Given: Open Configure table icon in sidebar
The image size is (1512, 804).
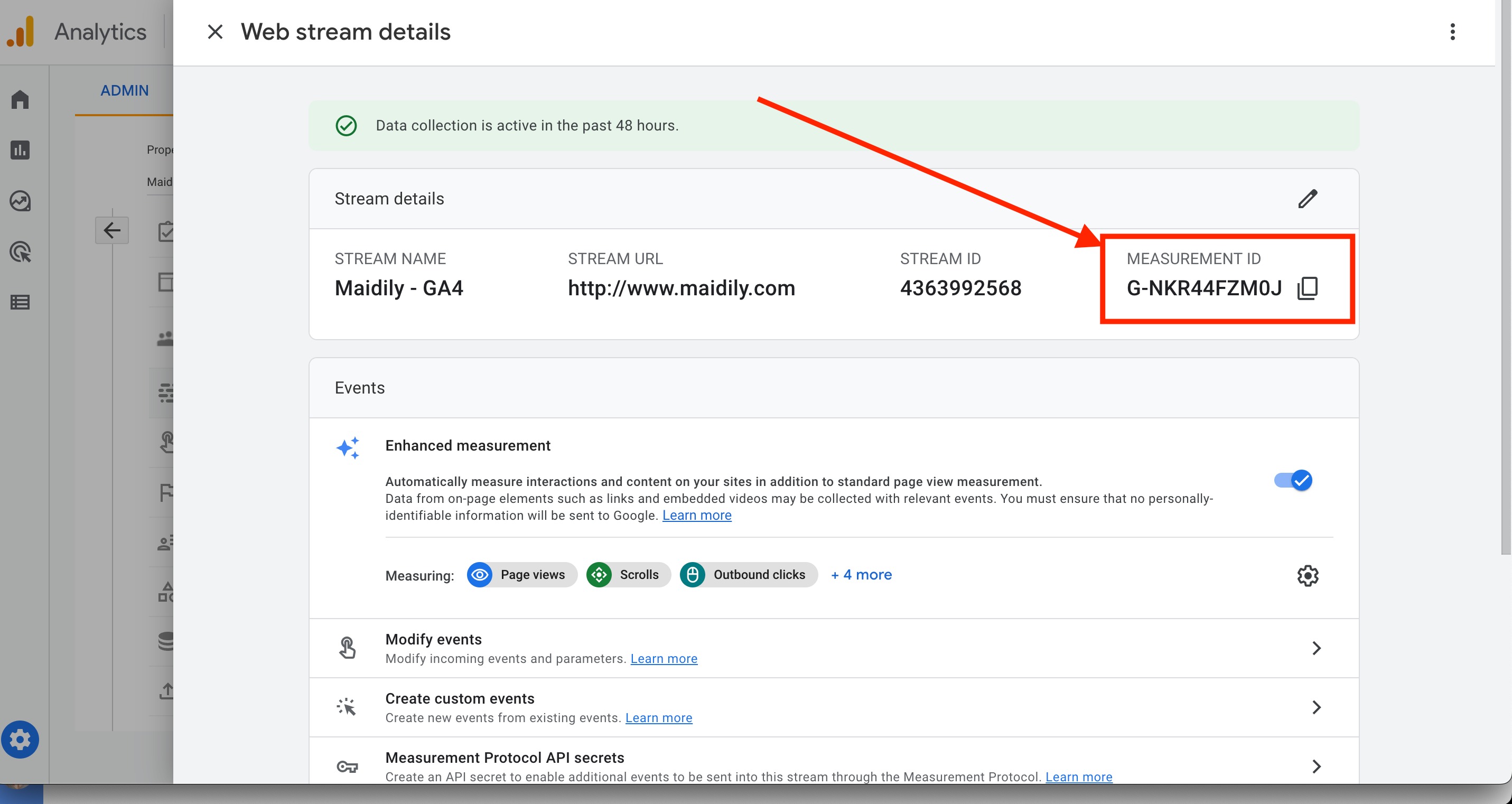Looking at the screenshot, I should [x=20, y=302].
